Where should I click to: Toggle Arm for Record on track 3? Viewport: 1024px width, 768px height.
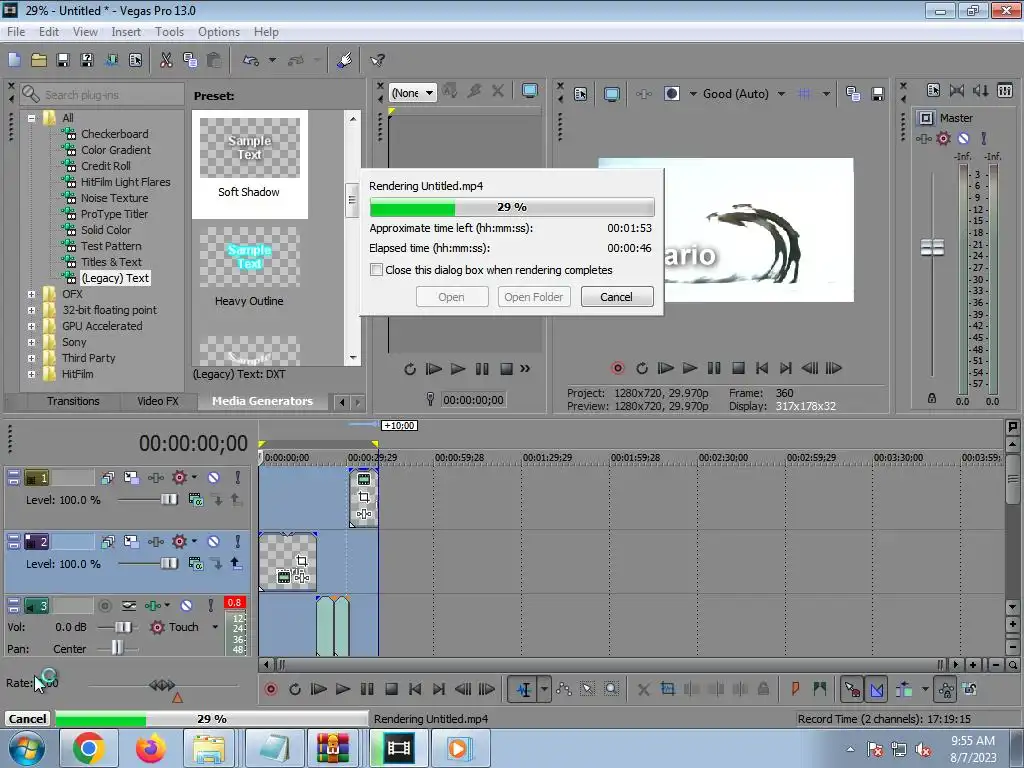click(x=104, y=606)
